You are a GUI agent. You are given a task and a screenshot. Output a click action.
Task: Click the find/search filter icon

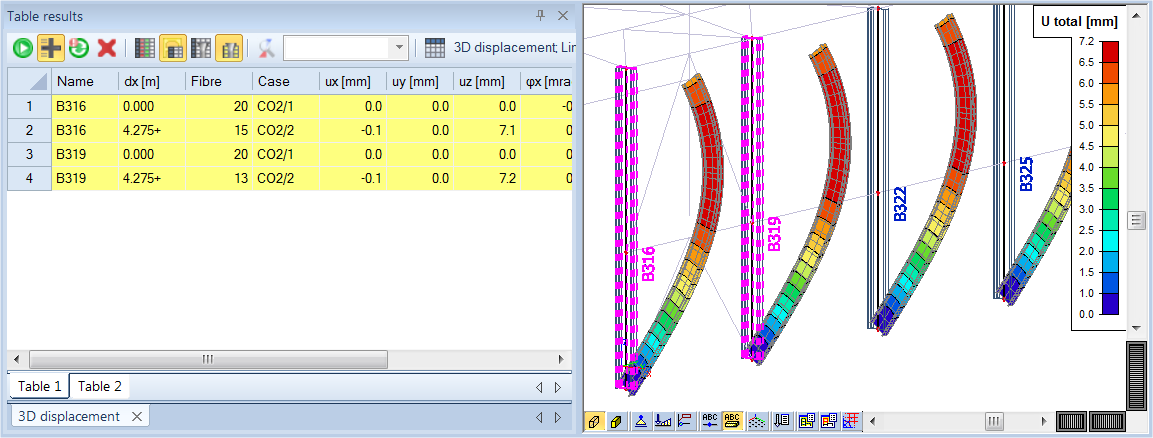(x=266, y=48)
